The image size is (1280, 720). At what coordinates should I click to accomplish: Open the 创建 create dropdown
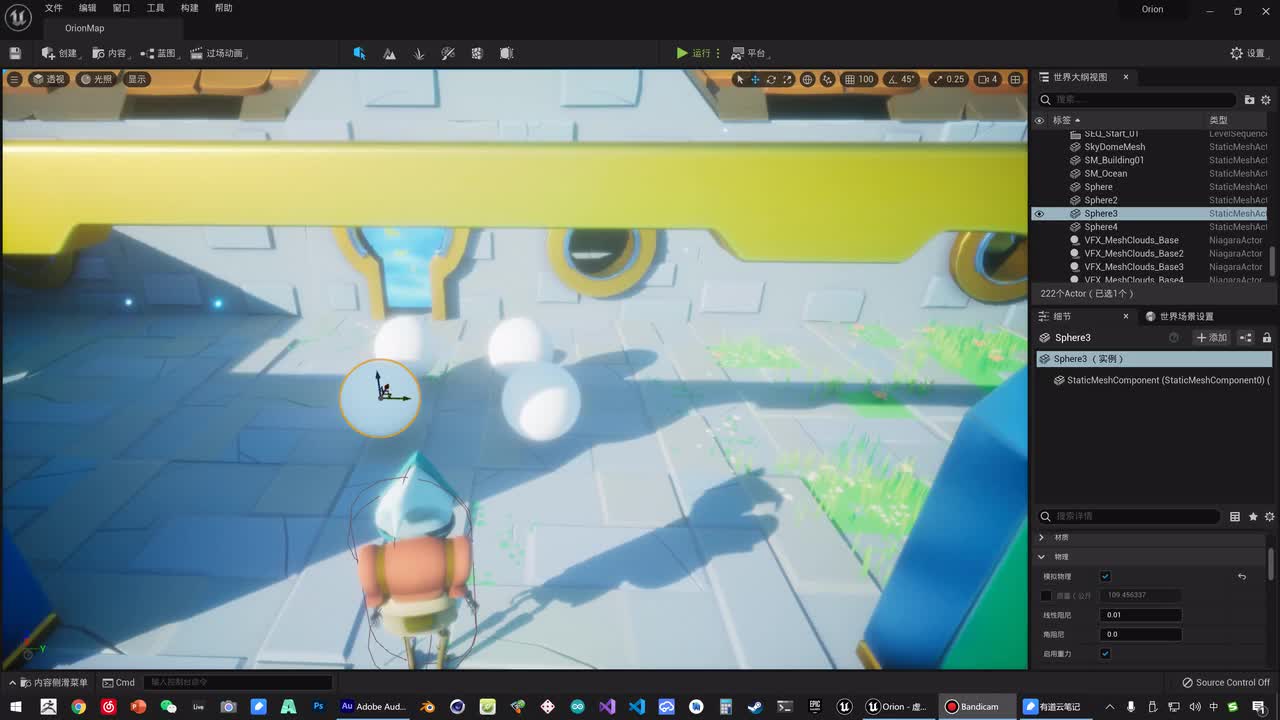60,53
